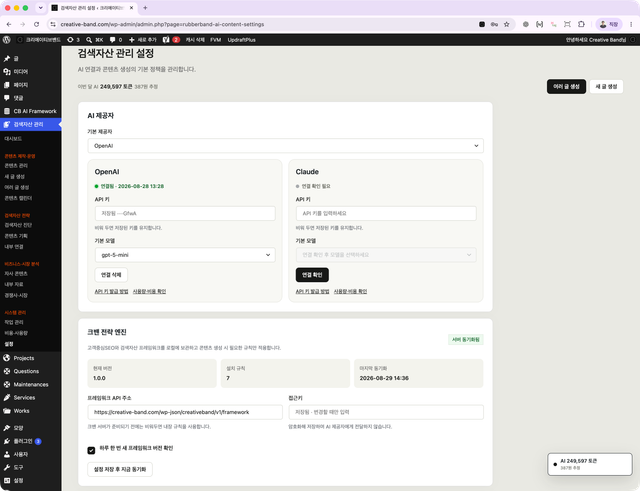
Task: Open the gpt-5-mini model dropdown
Action: pyautogui.click(x=185, y=255)
